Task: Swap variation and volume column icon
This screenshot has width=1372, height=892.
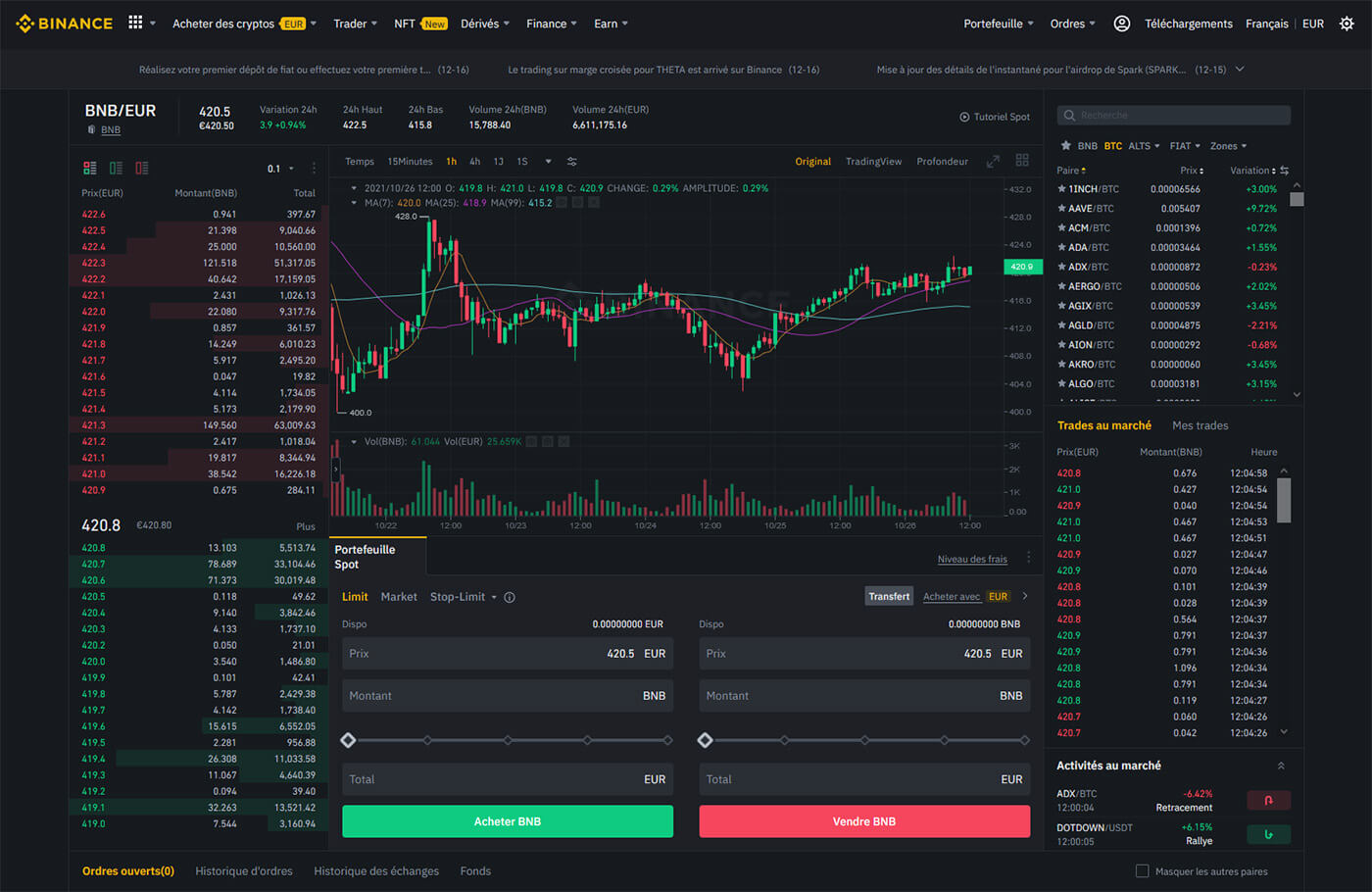Action: point(1284,171)
